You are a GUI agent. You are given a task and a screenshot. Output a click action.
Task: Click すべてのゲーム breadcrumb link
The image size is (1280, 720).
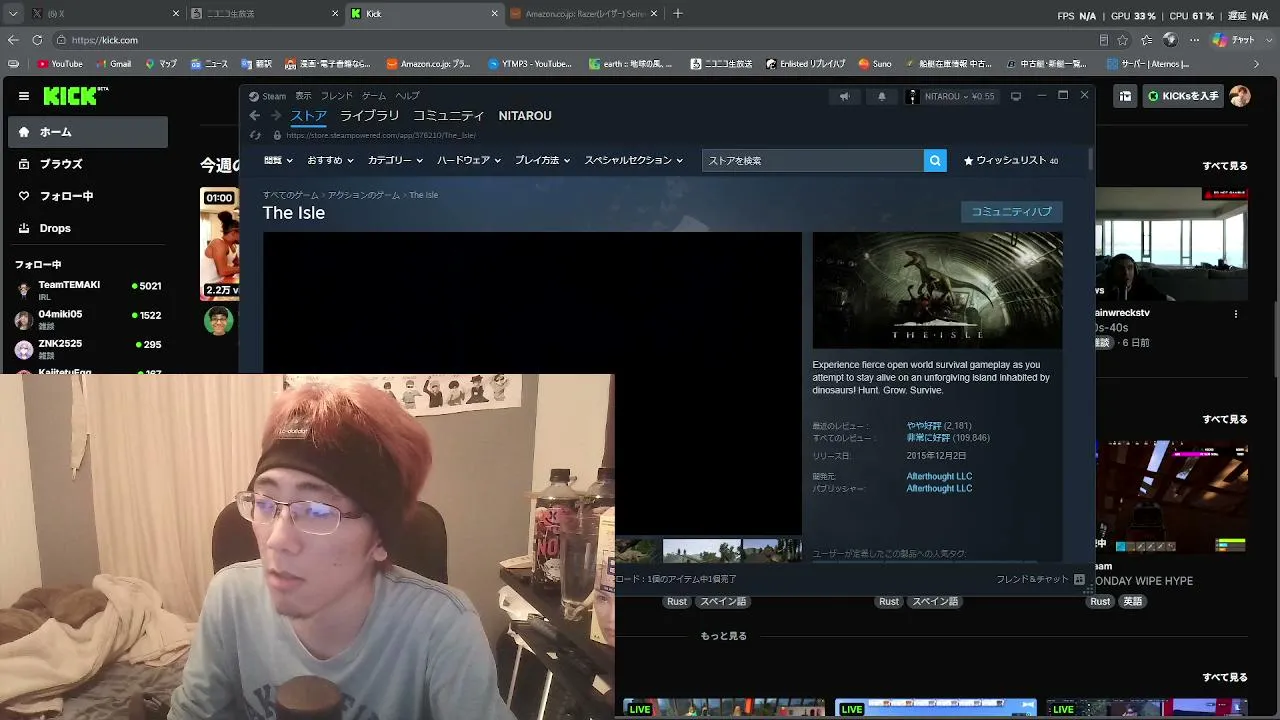(290, 195)
